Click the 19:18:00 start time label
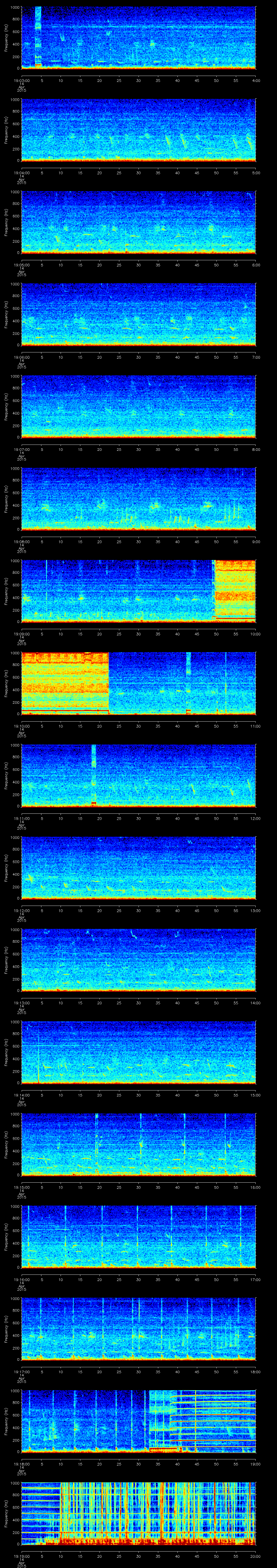This screenshot has height=1568, width=277. coord(21,1464)
